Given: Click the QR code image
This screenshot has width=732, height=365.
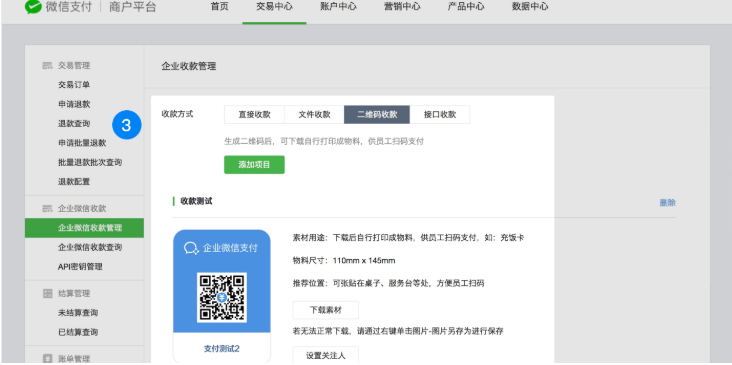Looking at the screenshot, I should point(222,297).
